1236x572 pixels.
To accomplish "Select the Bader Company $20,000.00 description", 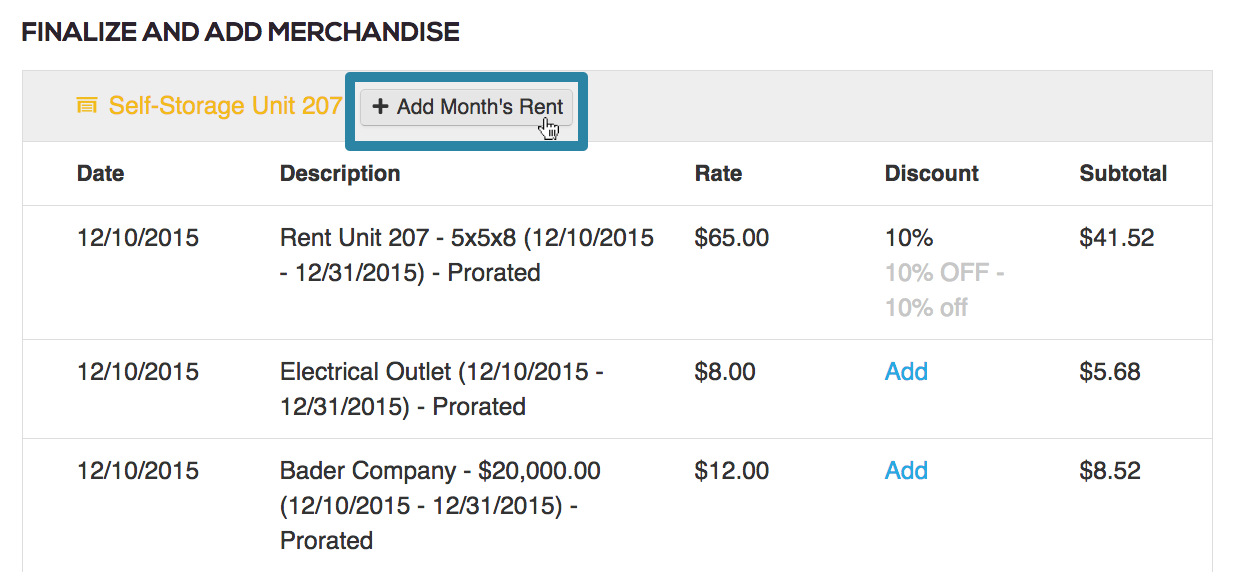I will (x=440, y=506).
